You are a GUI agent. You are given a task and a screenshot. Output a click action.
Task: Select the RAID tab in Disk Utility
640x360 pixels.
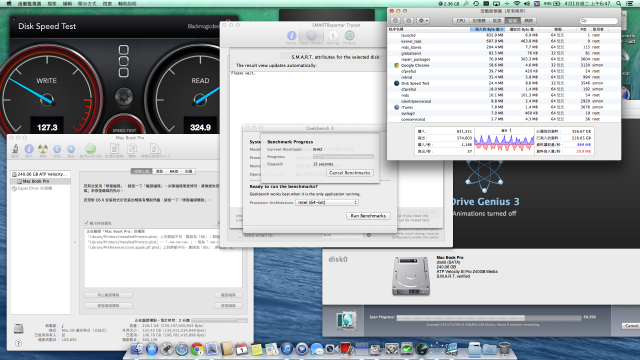[x=174, y=171]
